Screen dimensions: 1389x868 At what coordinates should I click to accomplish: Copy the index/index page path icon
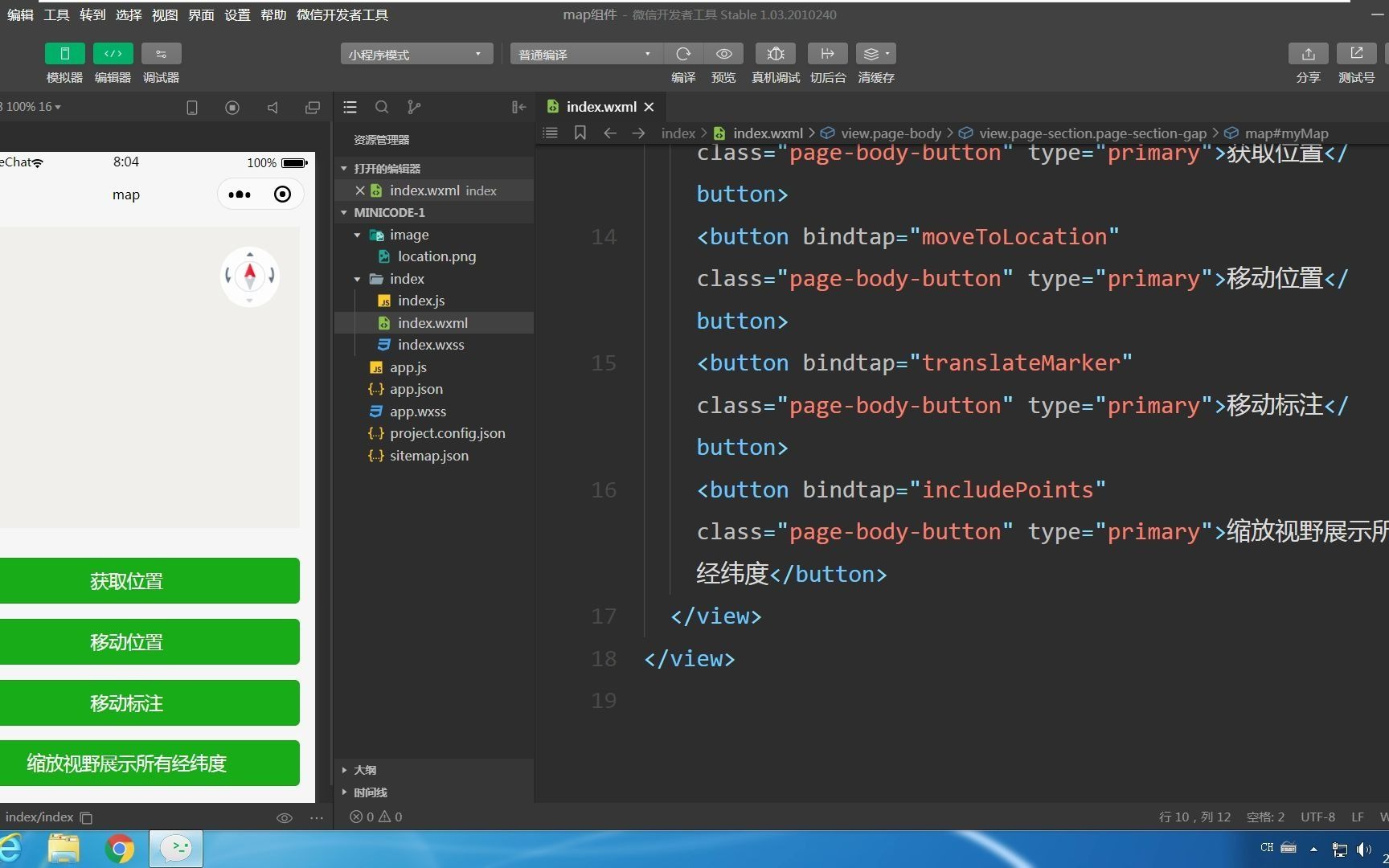86,818
